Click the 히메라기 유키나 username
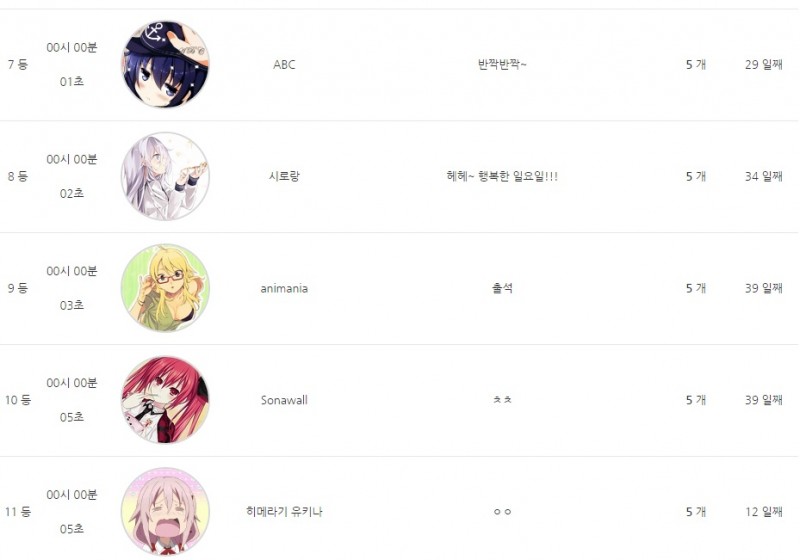The height and width of the screenshot is (560, 800). point(284,512)
